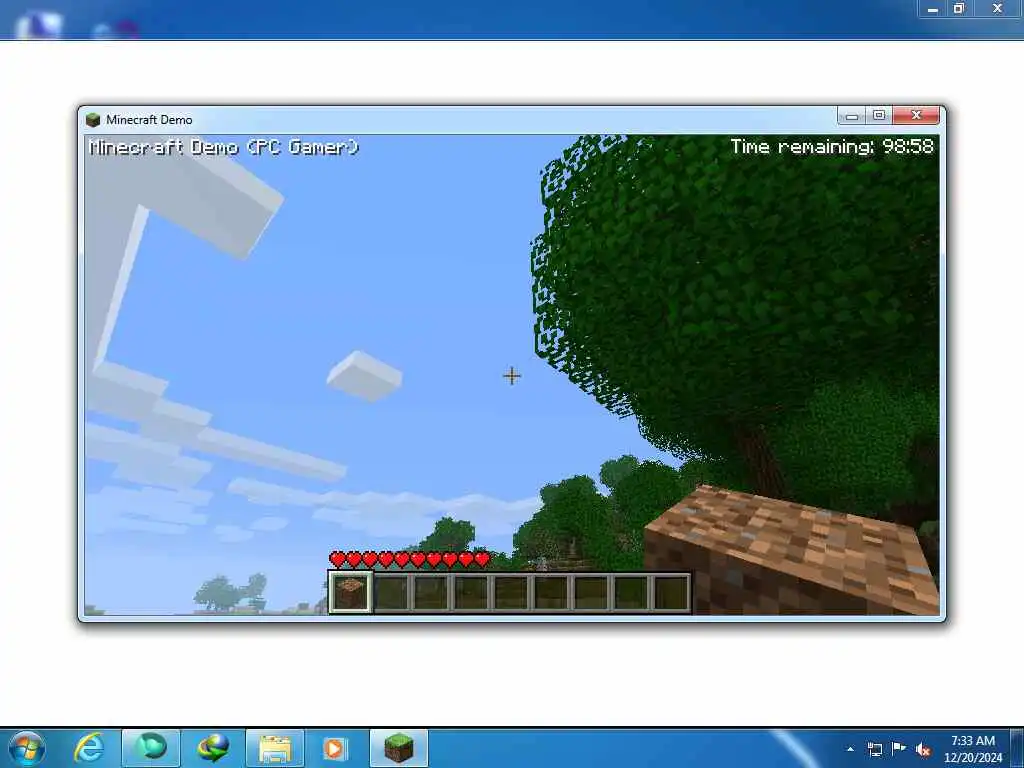Switch to Minecraft grass block taskbar button

pyautogui.click(x=399, y=748)
